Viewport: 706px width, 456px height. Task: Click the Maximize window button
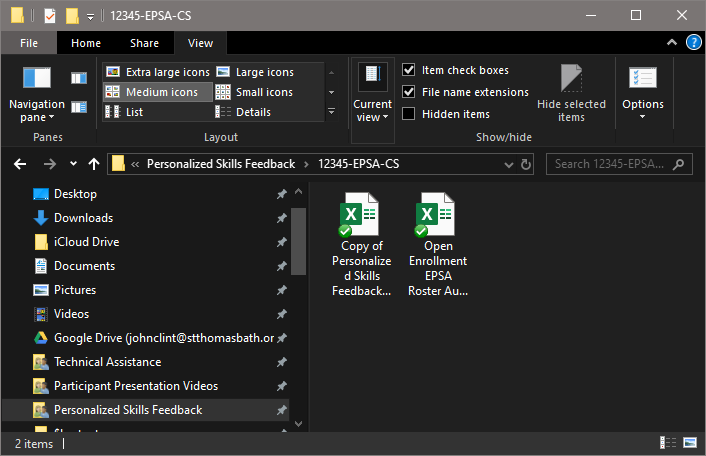[x=636, y=15]
